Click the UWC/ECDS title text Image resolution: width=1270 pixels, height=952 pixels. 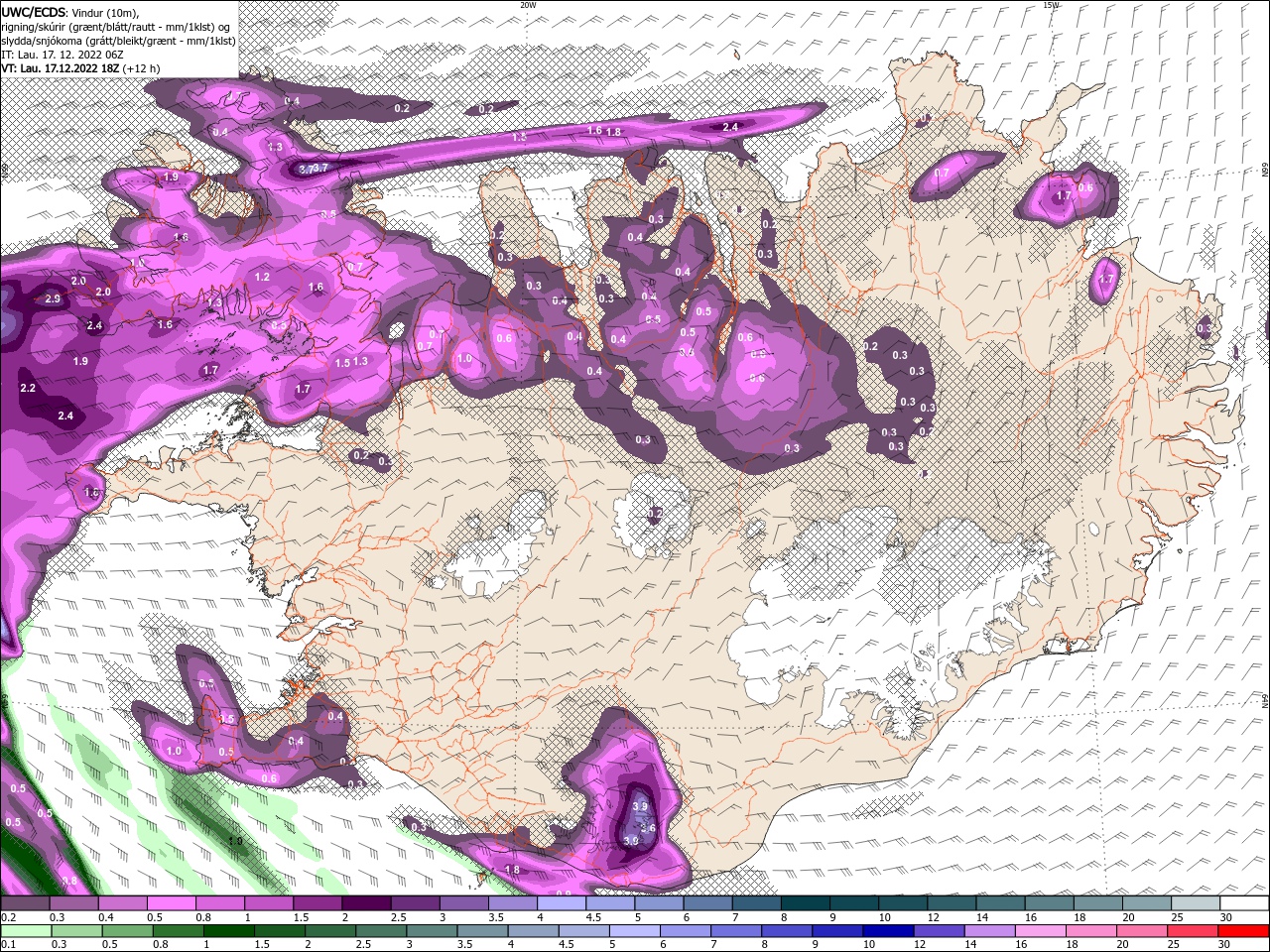34,12
